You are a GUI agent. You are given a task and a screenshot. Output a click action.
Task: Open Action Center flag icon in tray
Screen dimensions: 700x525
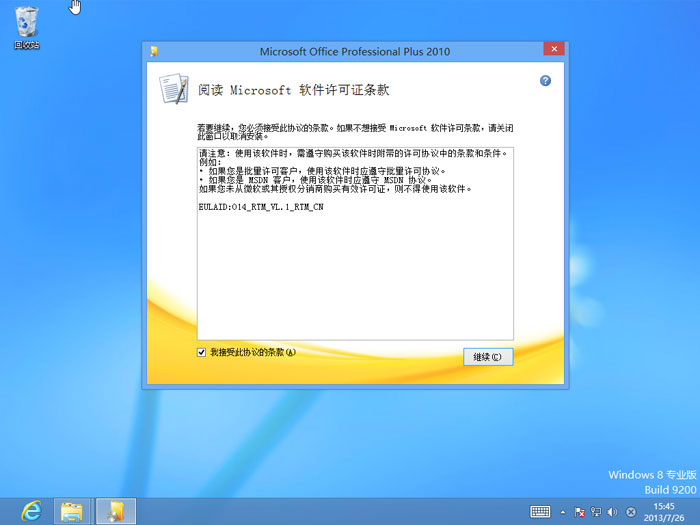(x=580, y=511)
